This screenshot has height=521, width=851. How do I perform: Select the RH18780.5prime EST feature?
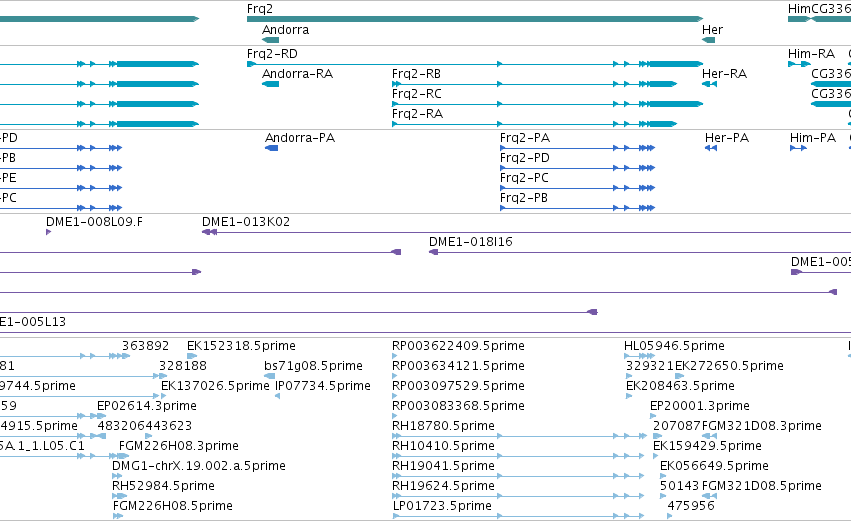pyautogui.click(x=518, y=436)
